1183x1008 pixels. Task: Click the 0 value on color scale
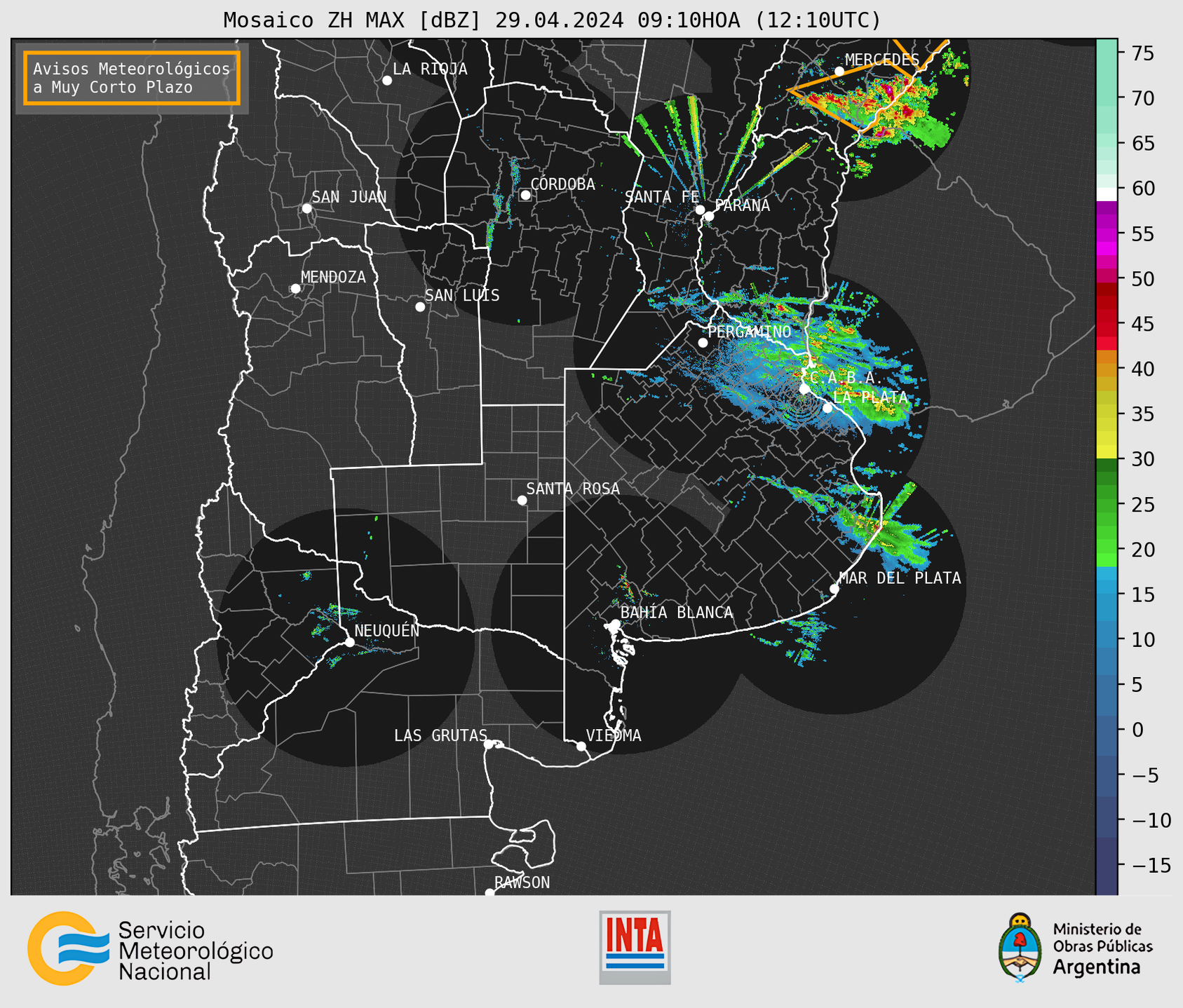click(1137, 730)
